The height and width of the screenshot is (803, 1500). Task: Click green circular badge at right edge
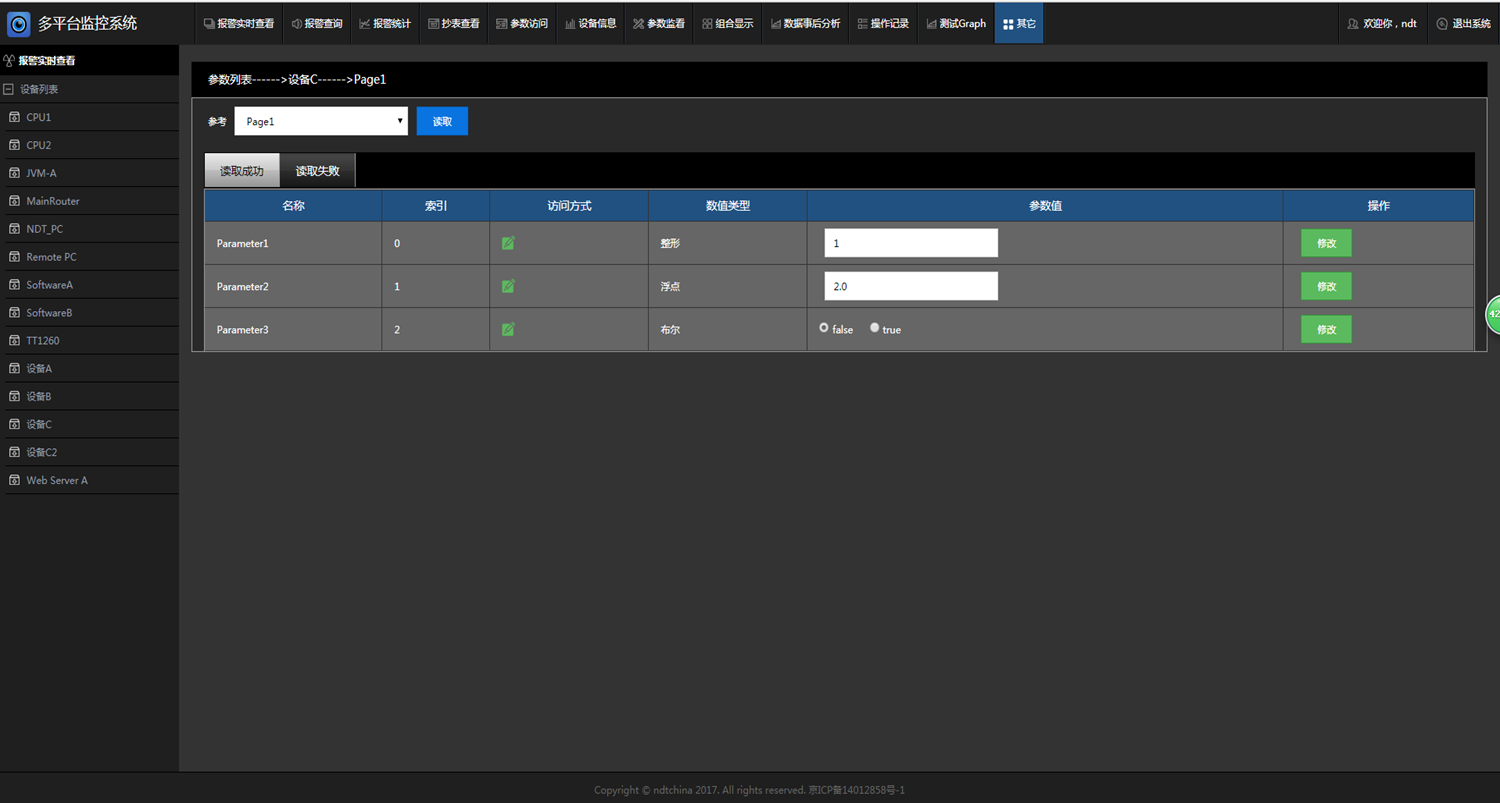point(1493,314)
